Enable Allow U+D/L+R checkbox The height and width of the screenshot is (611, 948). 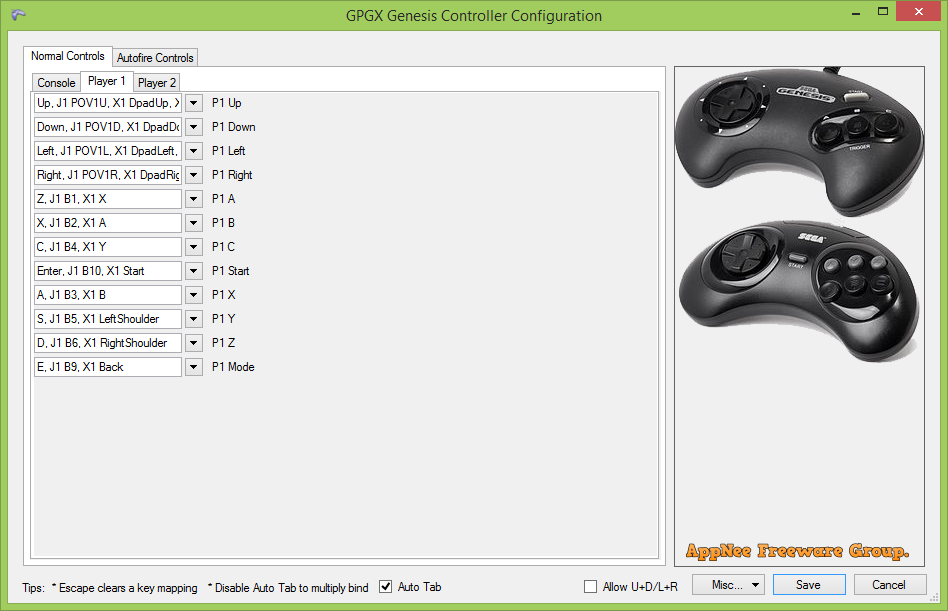tap(590, 586)
